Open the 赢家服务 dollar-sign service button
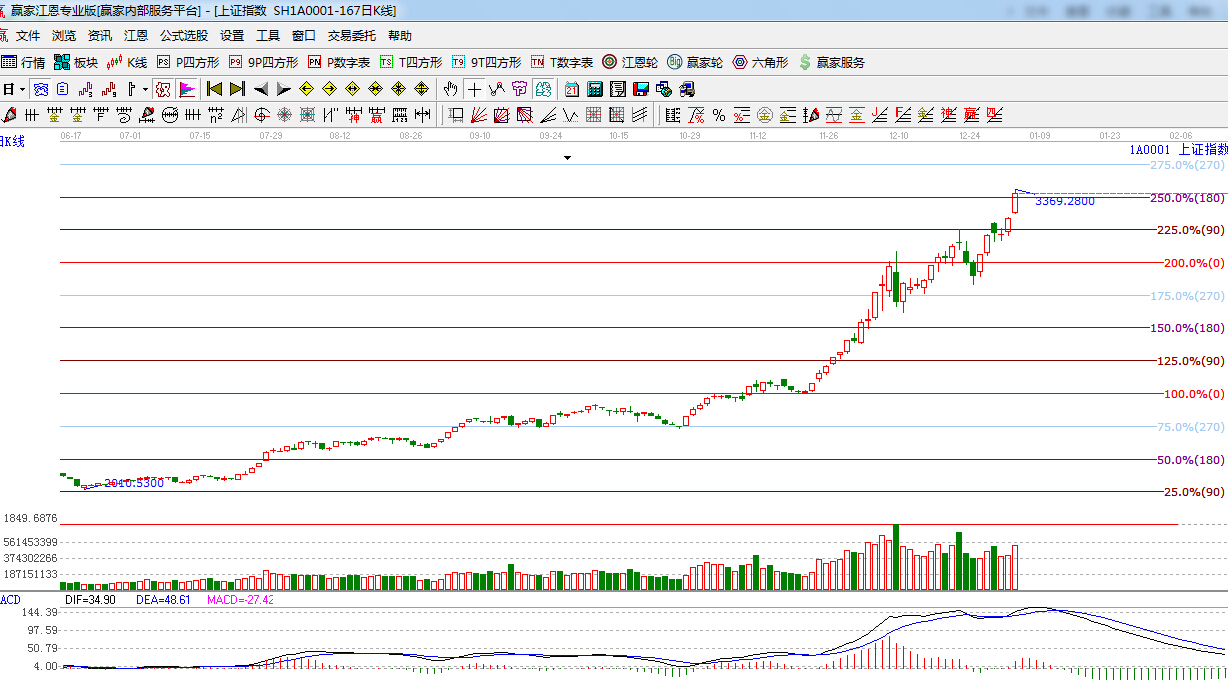The height and width of the screenshot is (680, 1228). 831,62
